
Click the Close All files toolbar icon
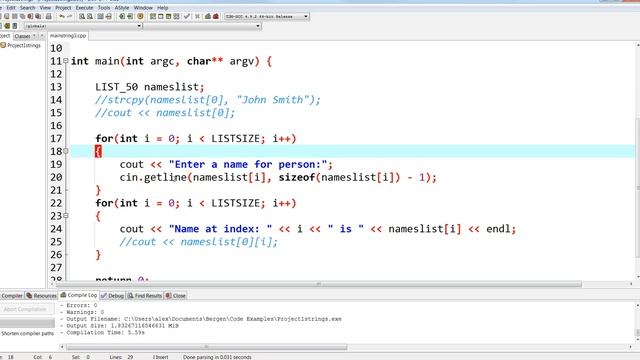point(38,16)
